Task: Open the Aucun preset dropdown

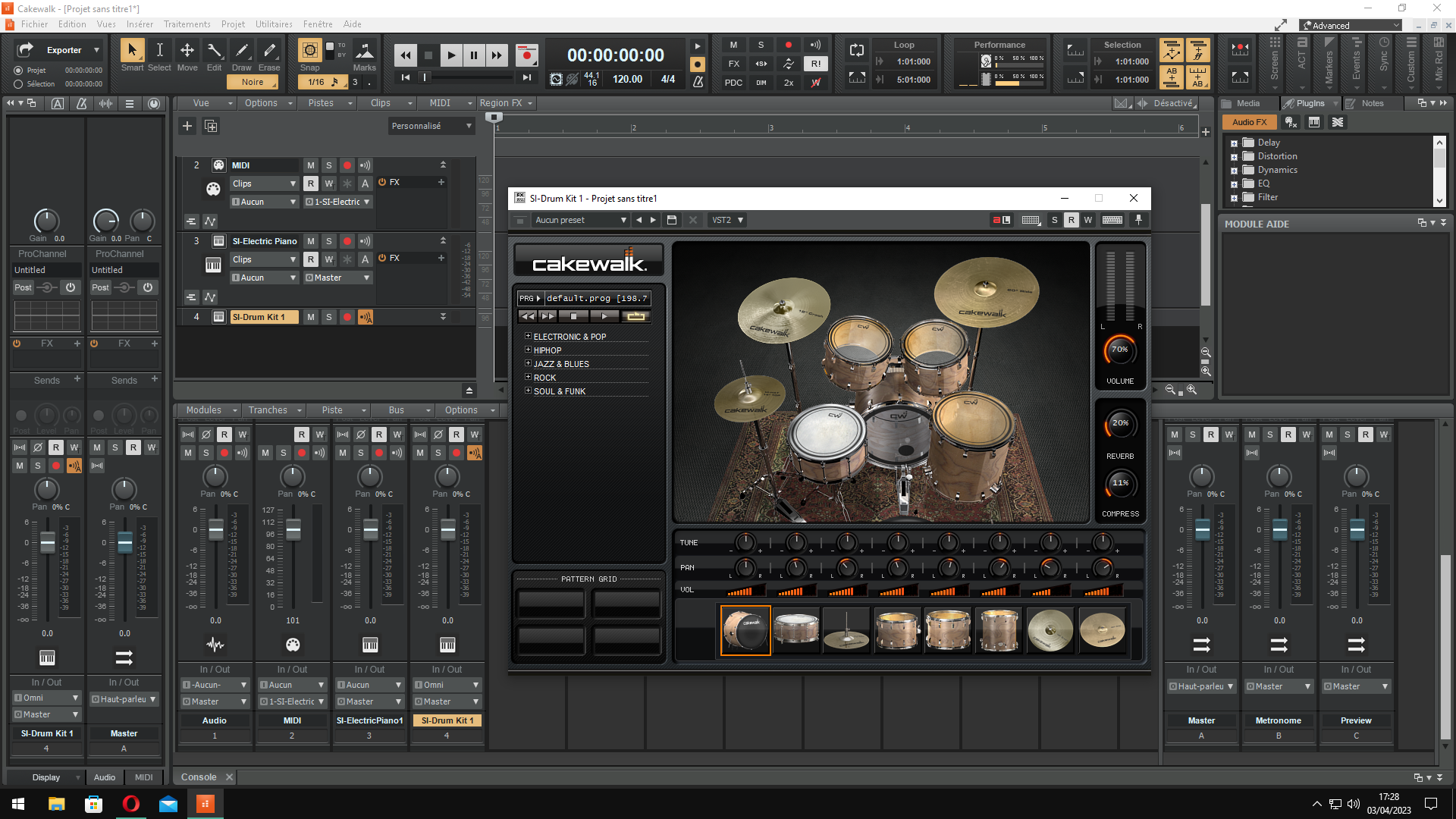Action: point(580,220)
